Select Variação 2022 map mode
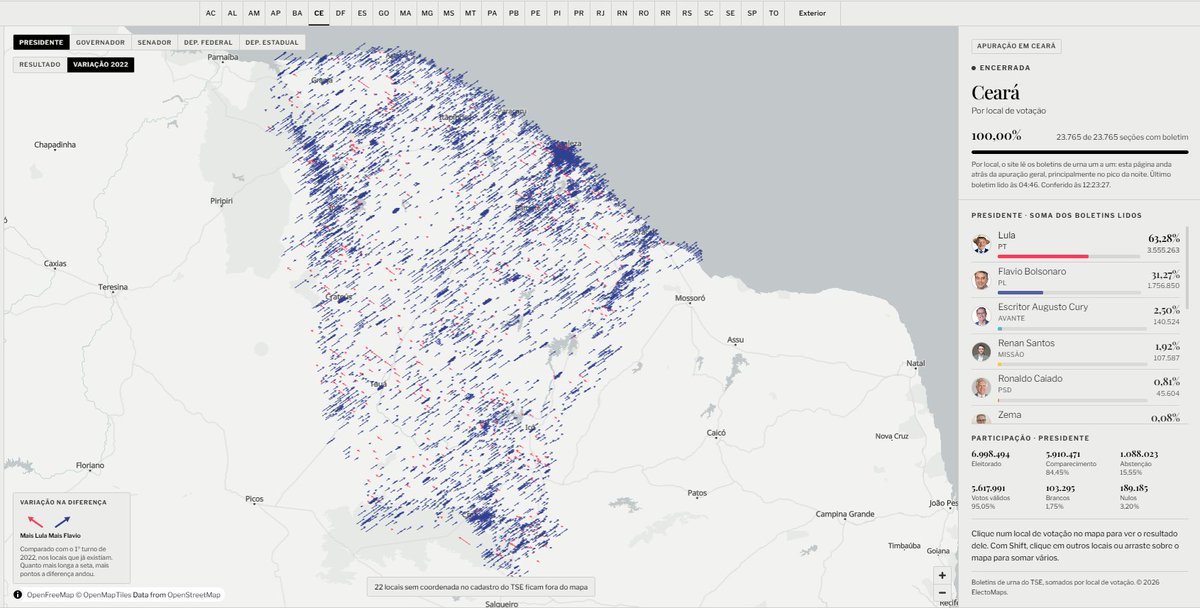 coord(100,64)
